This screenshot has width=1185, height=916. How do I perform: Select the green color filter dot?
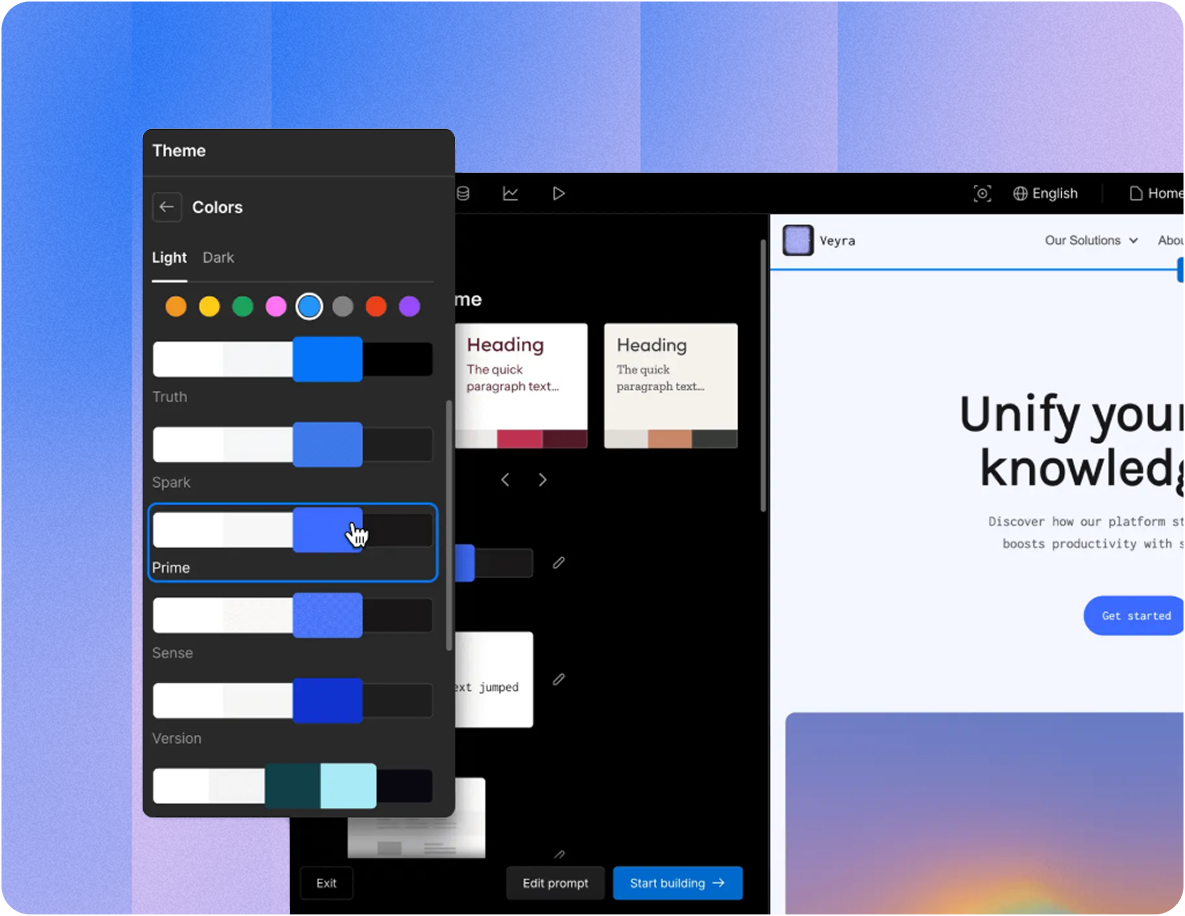(243, 307)
